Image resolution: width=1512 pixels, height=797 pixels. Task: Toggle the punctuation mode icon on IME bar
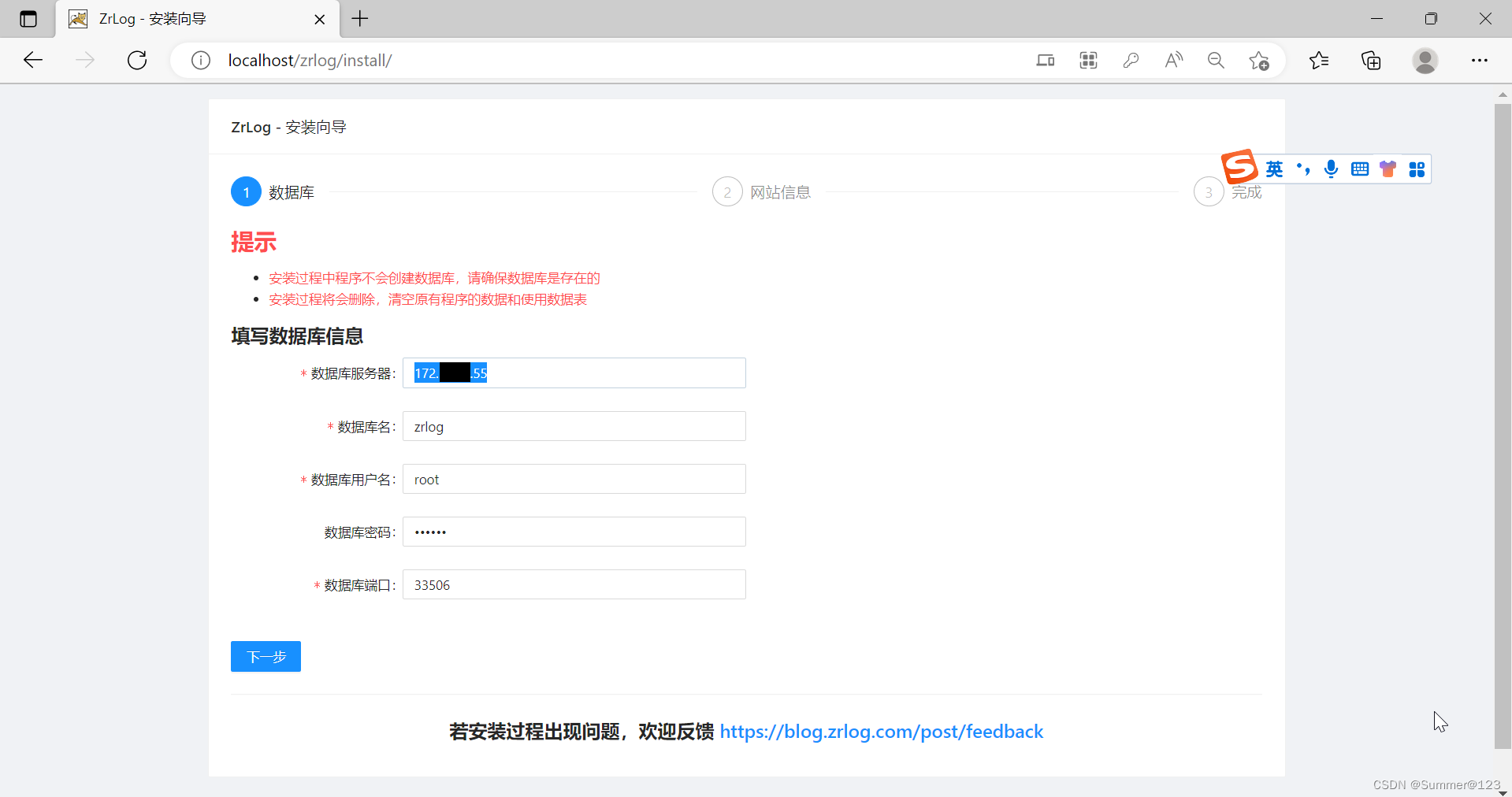(x=1303, y=169)
